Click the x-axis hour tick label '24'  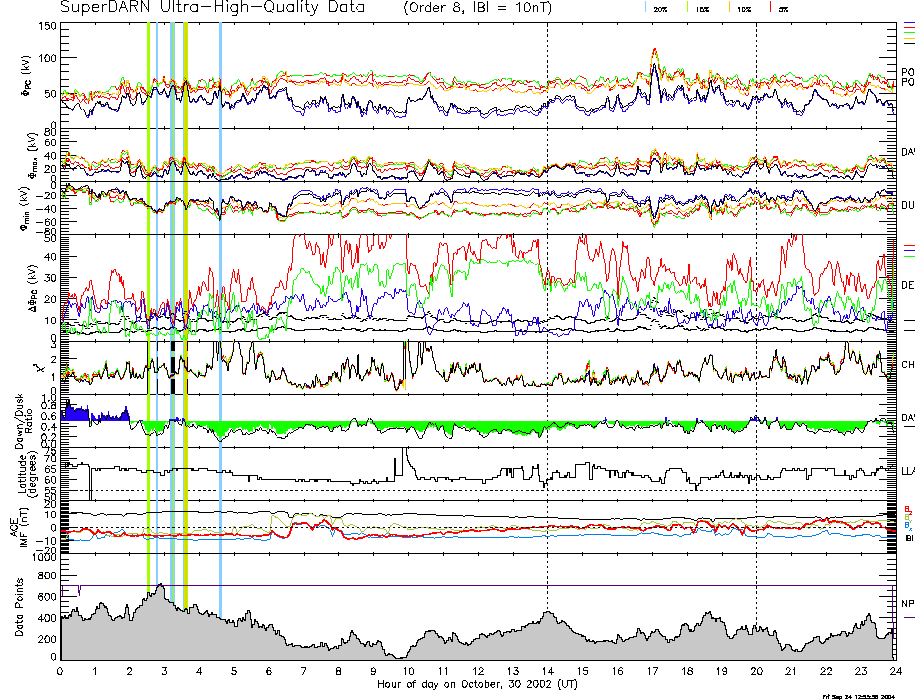coord(896,671)
